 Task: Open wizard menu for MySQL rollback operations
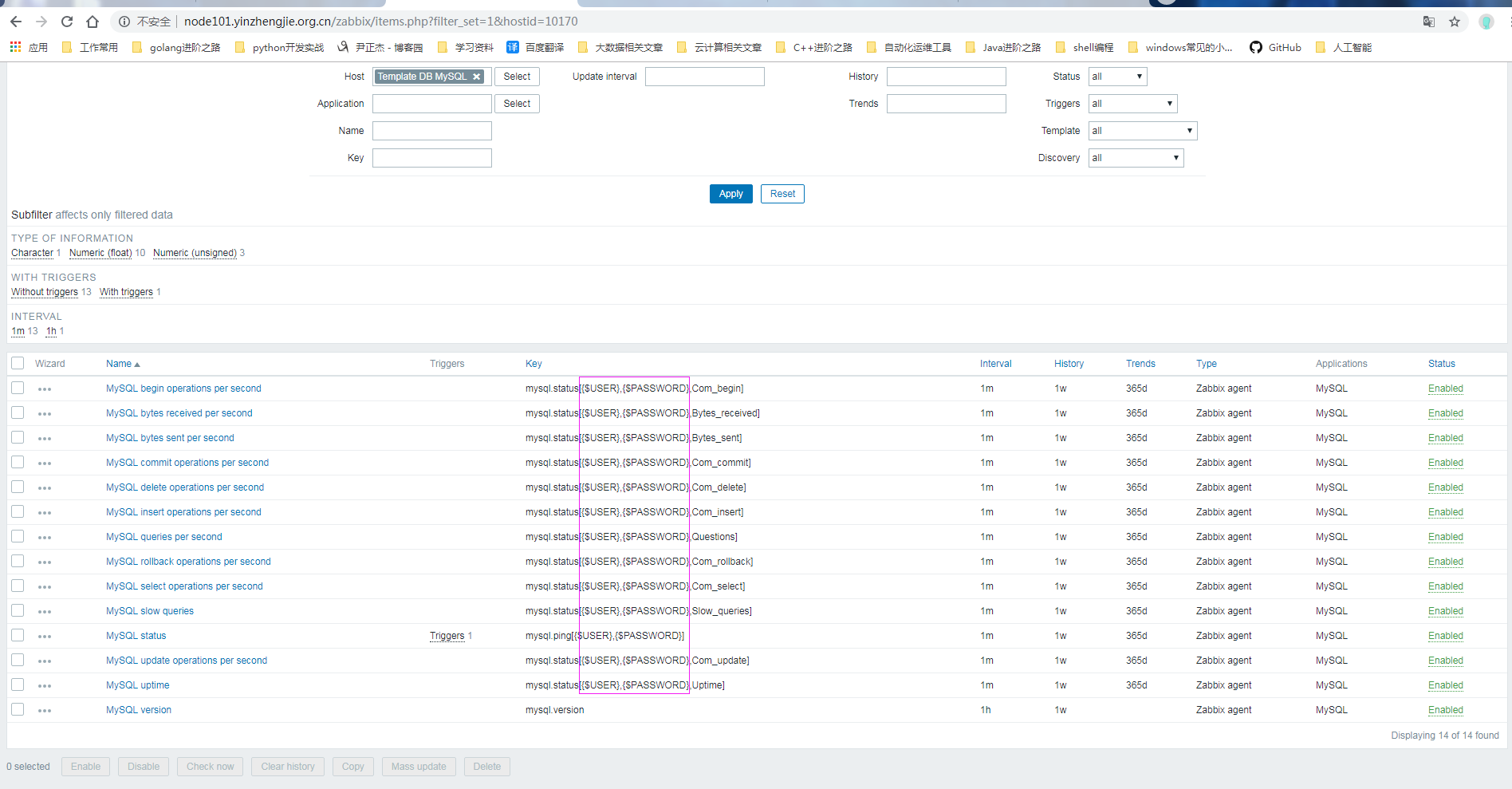(45, 562)
